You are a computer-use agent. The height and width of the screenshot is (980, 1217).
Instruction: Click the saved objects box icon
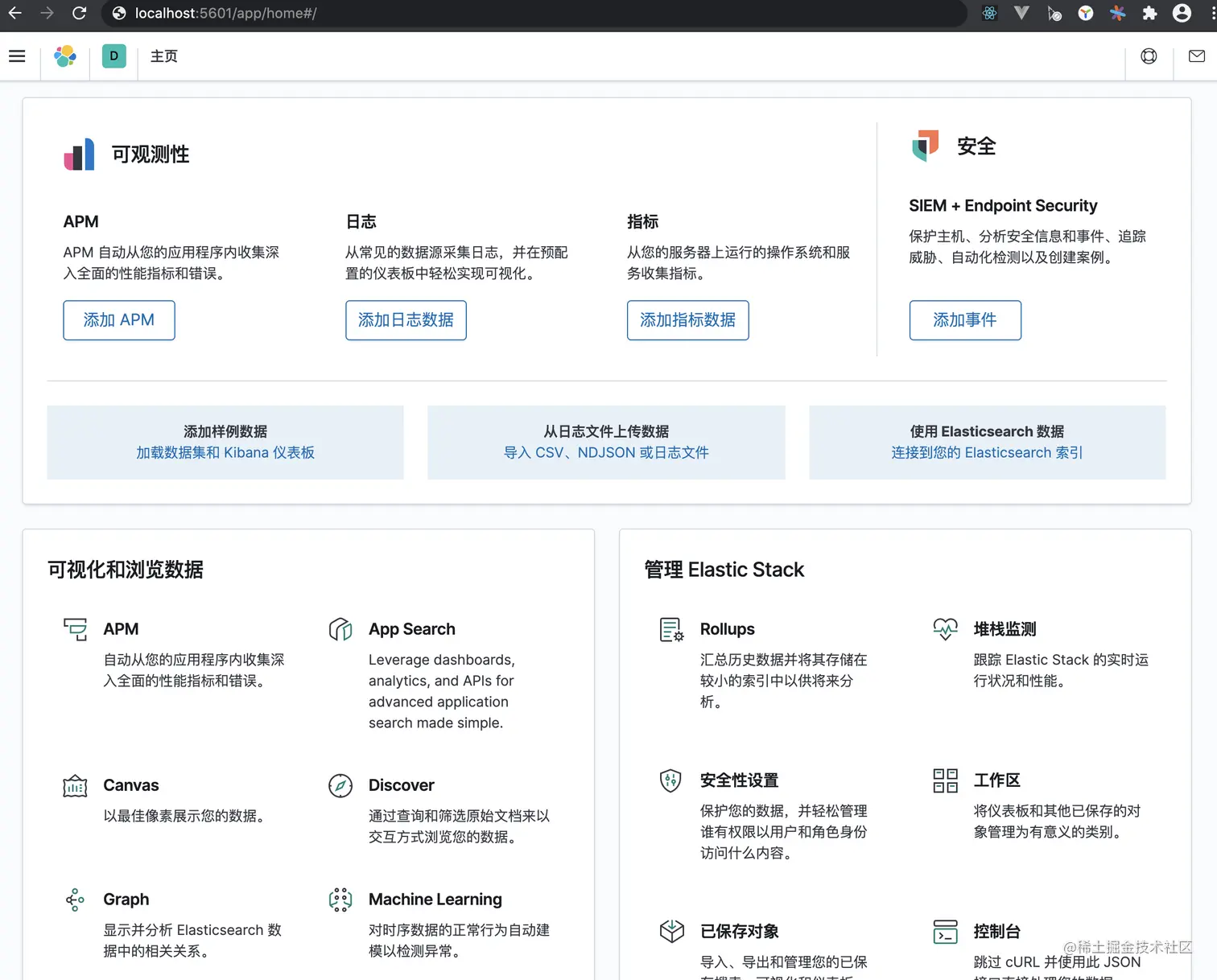(x=671, y=932)
